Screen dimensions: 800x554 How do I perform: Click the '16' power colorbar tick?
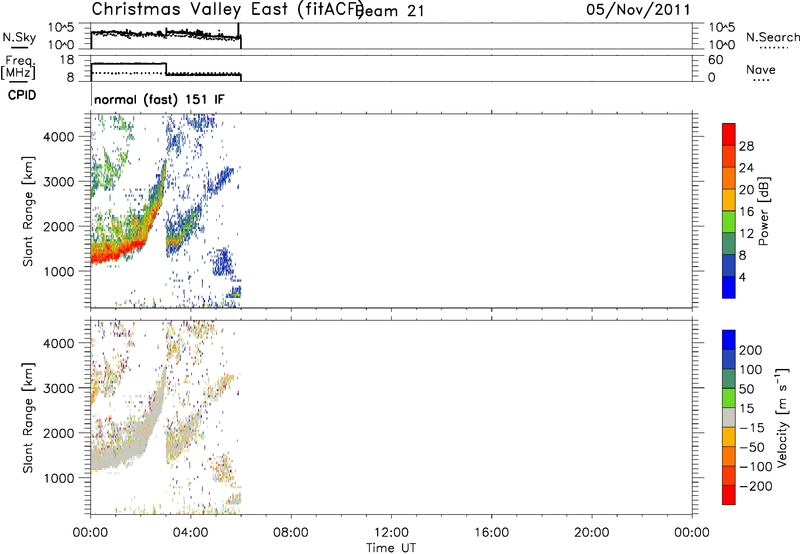[x=746, y=212]
